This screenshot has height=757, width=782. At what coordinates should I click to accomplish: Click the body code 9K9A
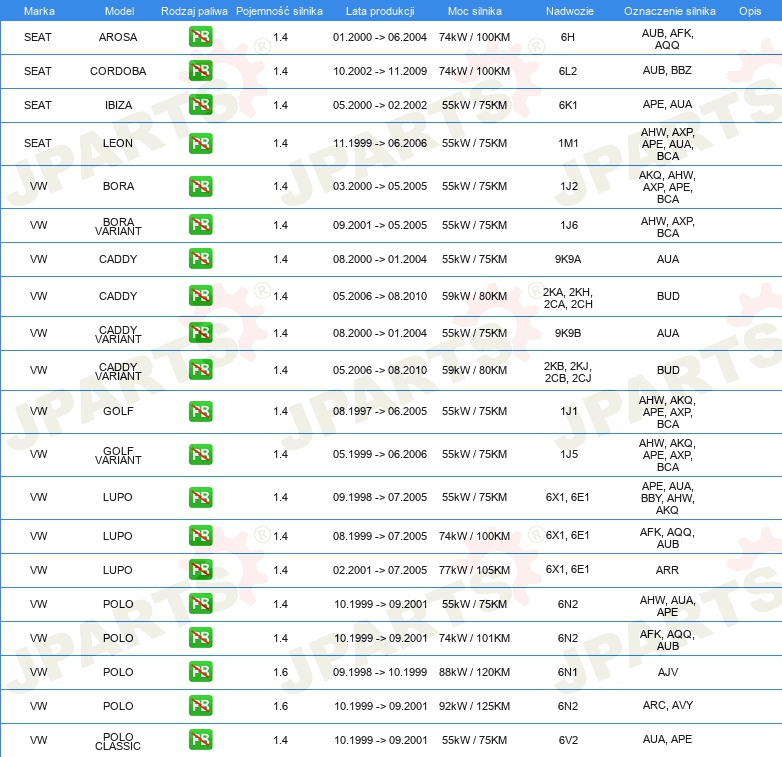[568, 259]
